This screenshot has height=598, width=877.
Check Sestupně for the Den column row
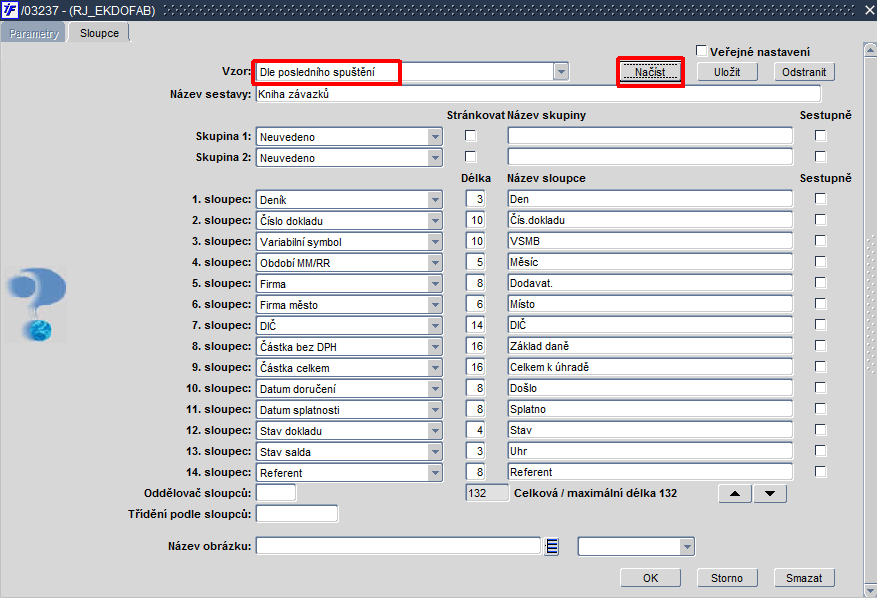820,199
